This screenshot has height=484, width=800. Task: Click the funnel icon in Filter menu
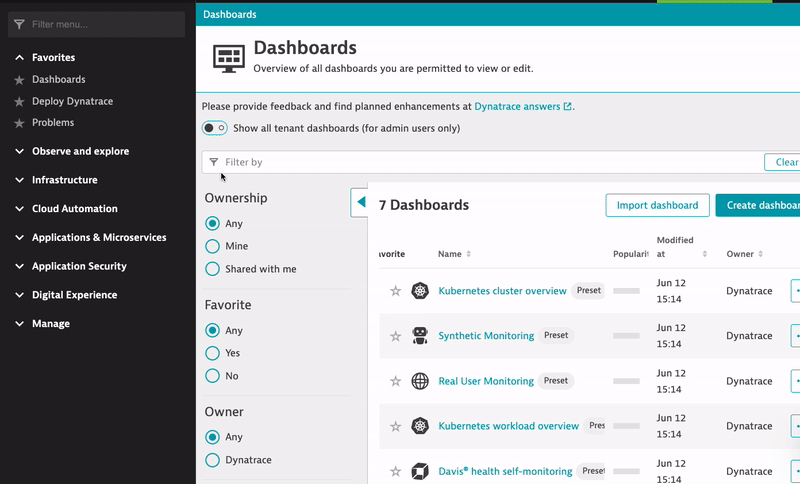click(19, 24)
